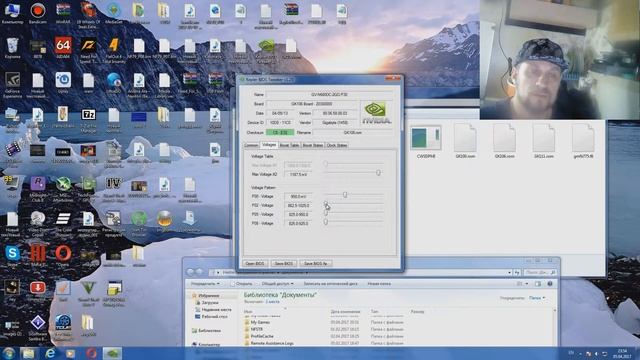The height and width of the screenshot is (360, 640).
Task: Switch to the Common tab
Action: coord(251,145)
